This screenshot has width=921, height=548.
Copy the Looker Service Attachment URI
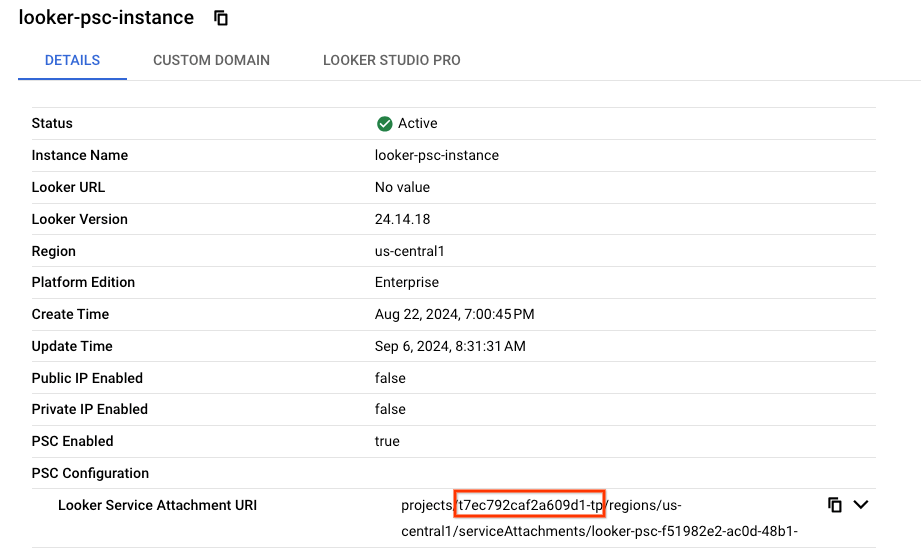(834, 505)
